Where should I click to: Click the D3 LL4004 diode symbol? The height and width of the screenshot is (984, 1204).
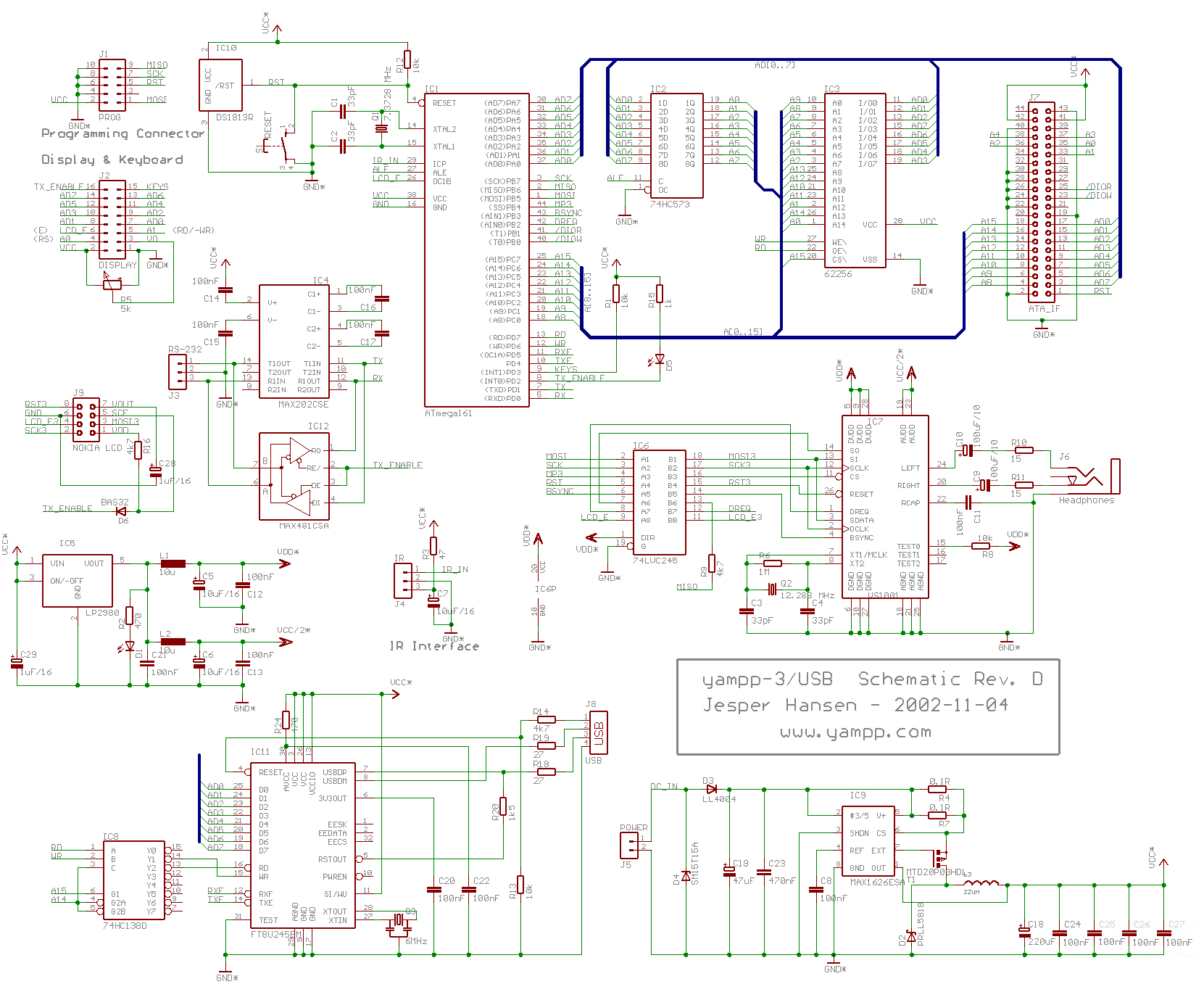(x=711, y=789)
